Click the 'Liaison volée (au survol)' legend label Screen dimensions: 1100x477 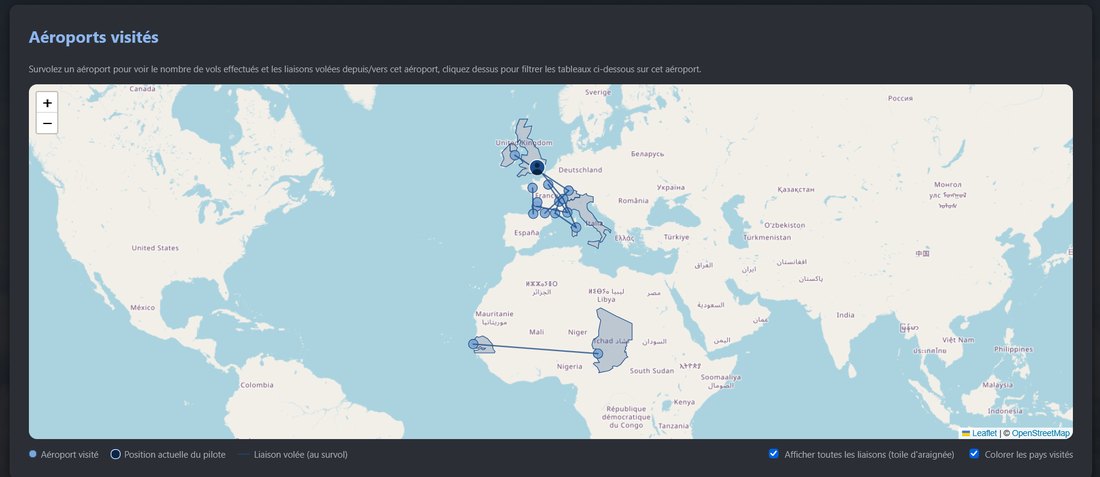(301, 455)
